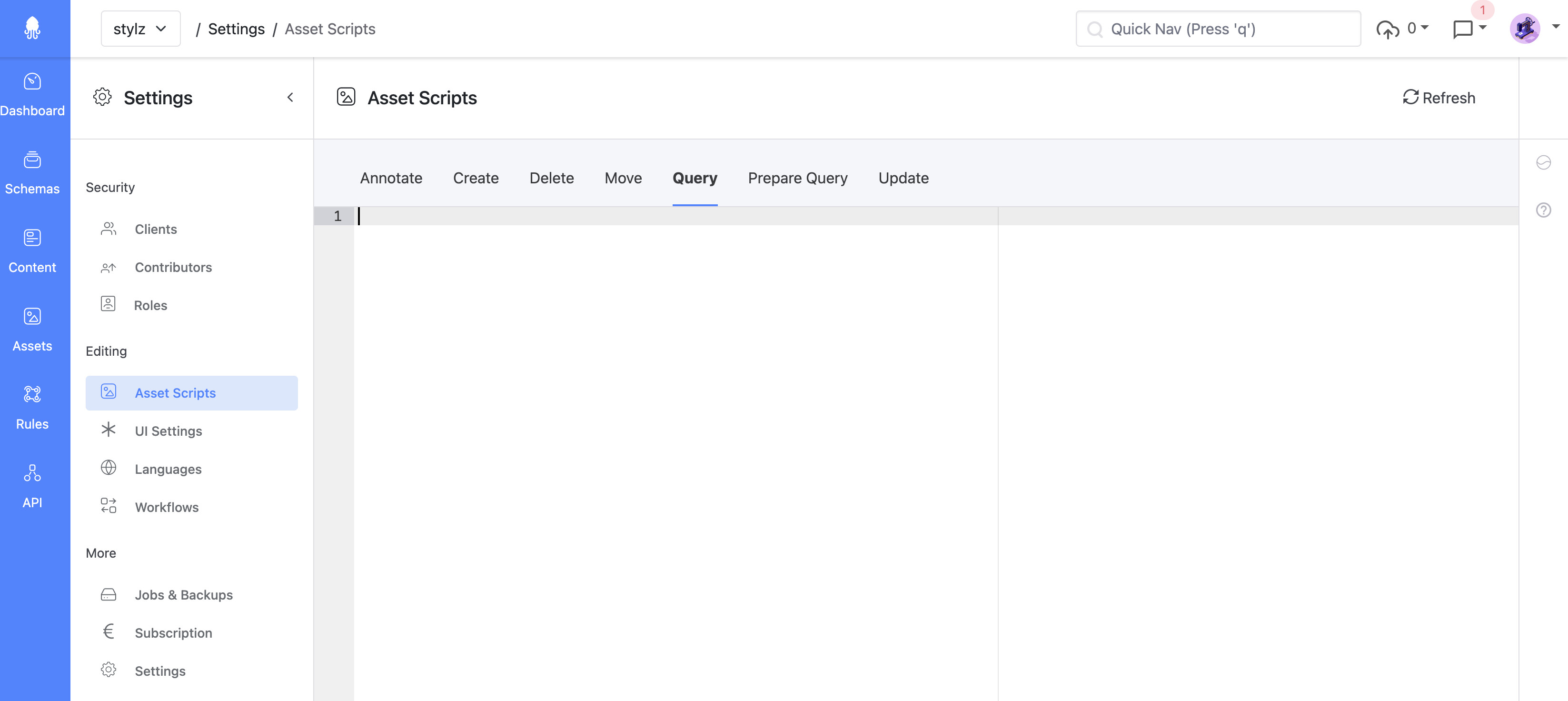The height and width of the screenshot is (701, 1568).
Task: Collapse the Settings panel chevron
Action: coord(290,98)
